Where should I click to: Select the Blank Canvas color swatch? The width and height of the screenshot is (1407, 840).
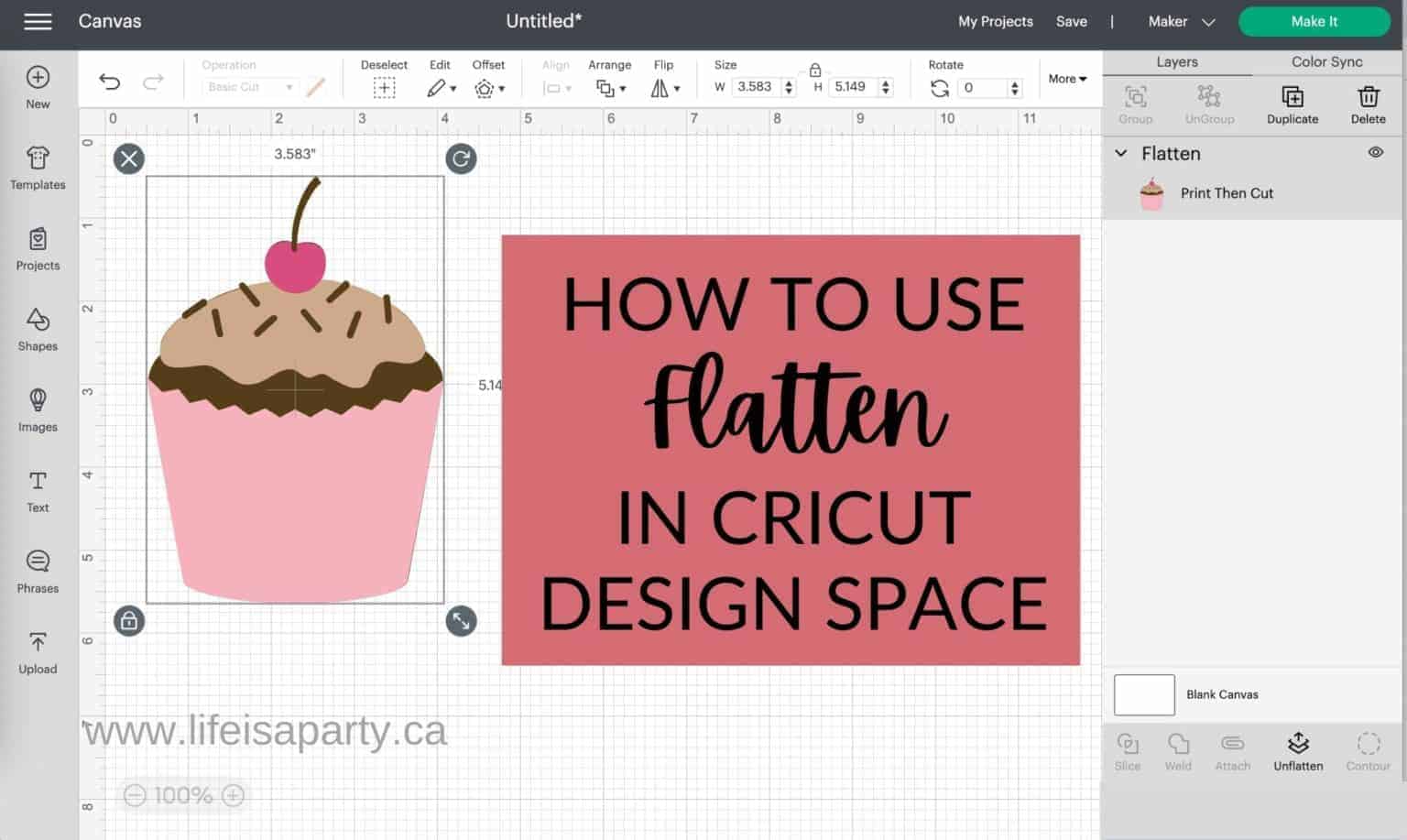tap(1143, 694)
